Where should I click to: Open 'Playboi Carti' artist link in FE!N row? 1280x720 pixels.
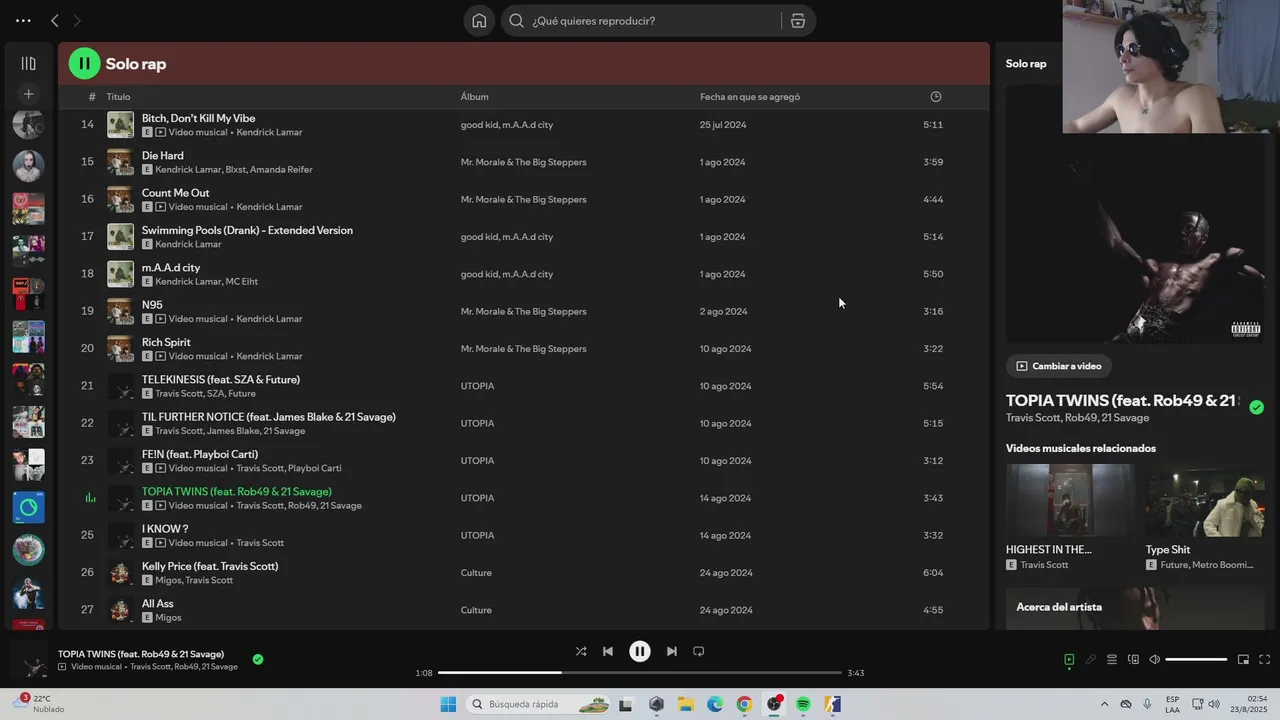[314, 469]
